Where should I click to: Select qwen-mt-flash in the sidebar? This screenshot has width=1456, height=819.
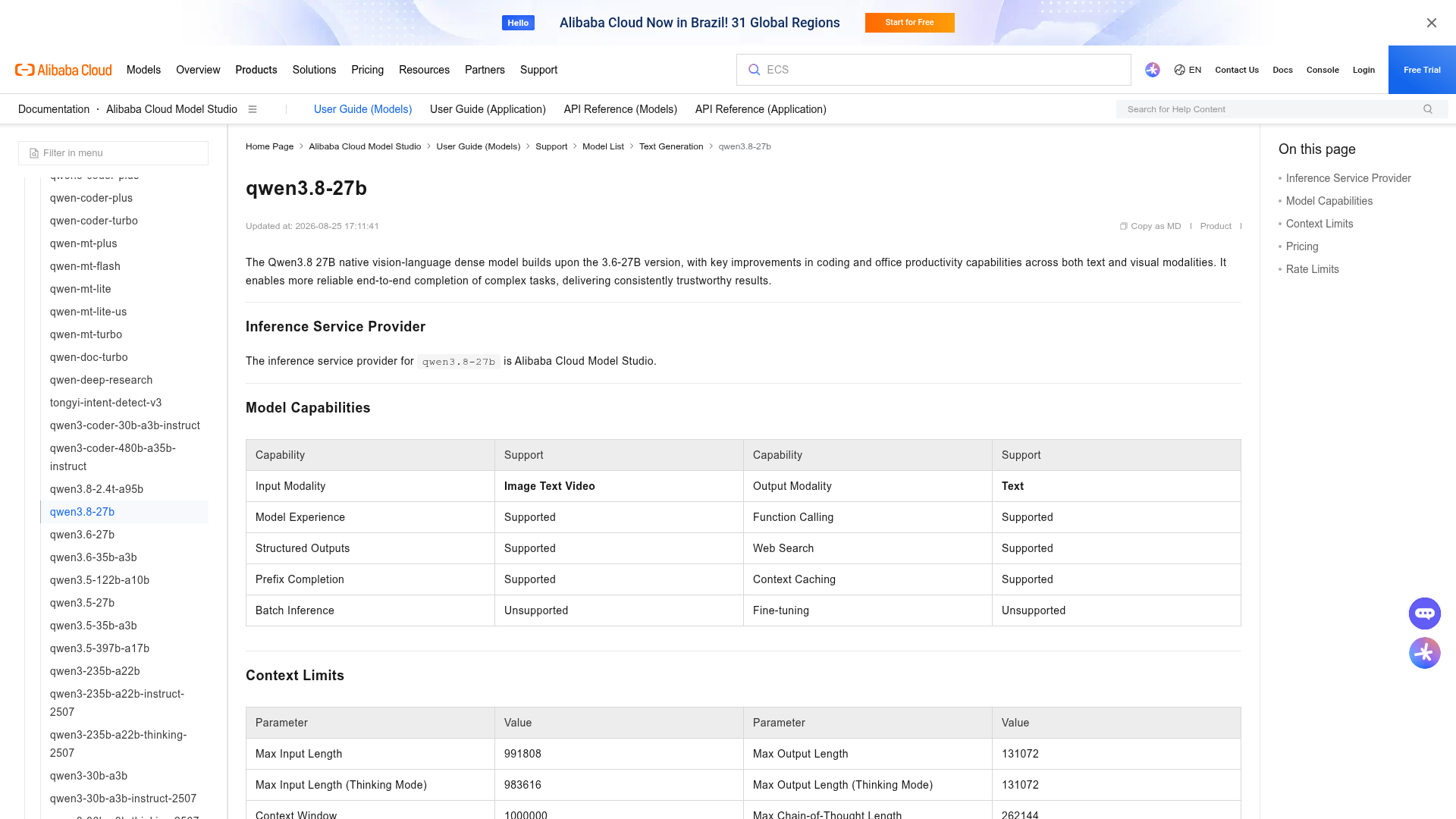(x=85, y=266)
